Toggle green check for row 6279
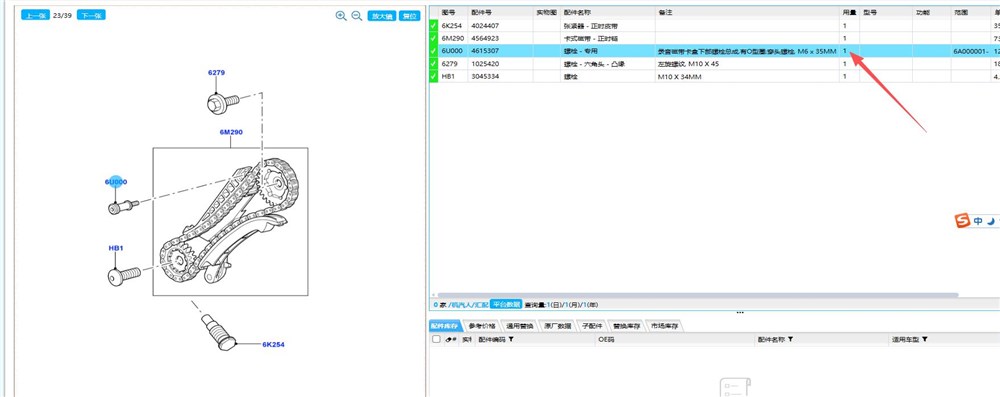The width and height of the screenshot is (1000, 397). point(434,64)
